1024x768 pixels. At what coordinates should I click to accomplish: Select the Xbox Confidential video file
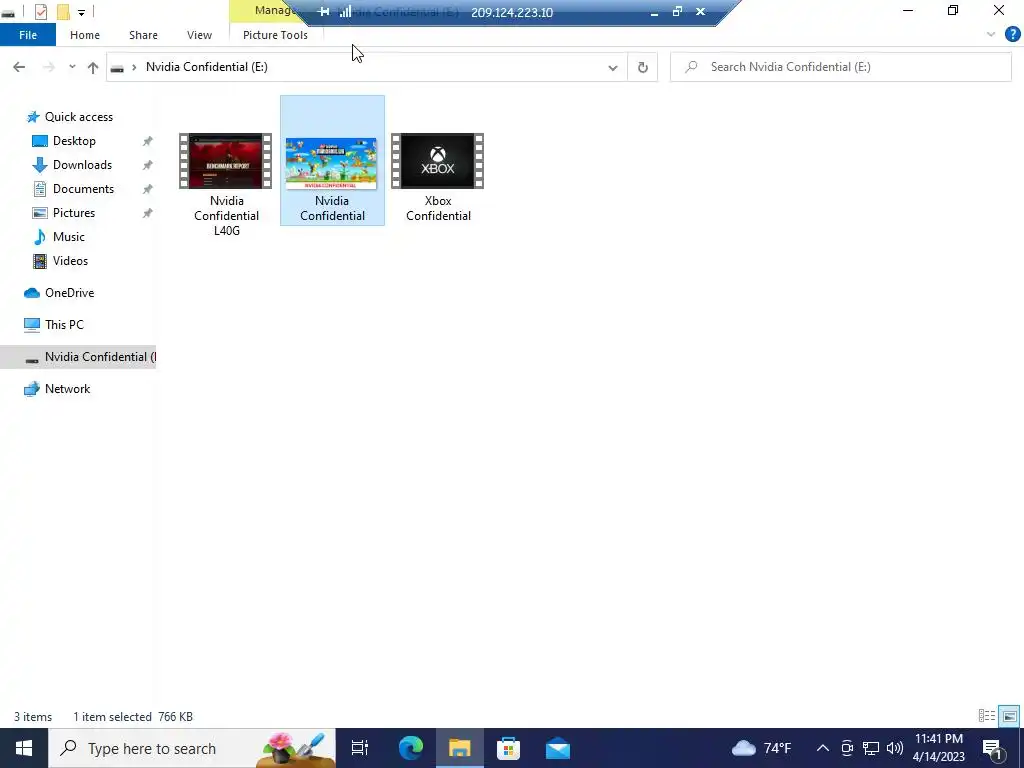(x=438, y=176)
